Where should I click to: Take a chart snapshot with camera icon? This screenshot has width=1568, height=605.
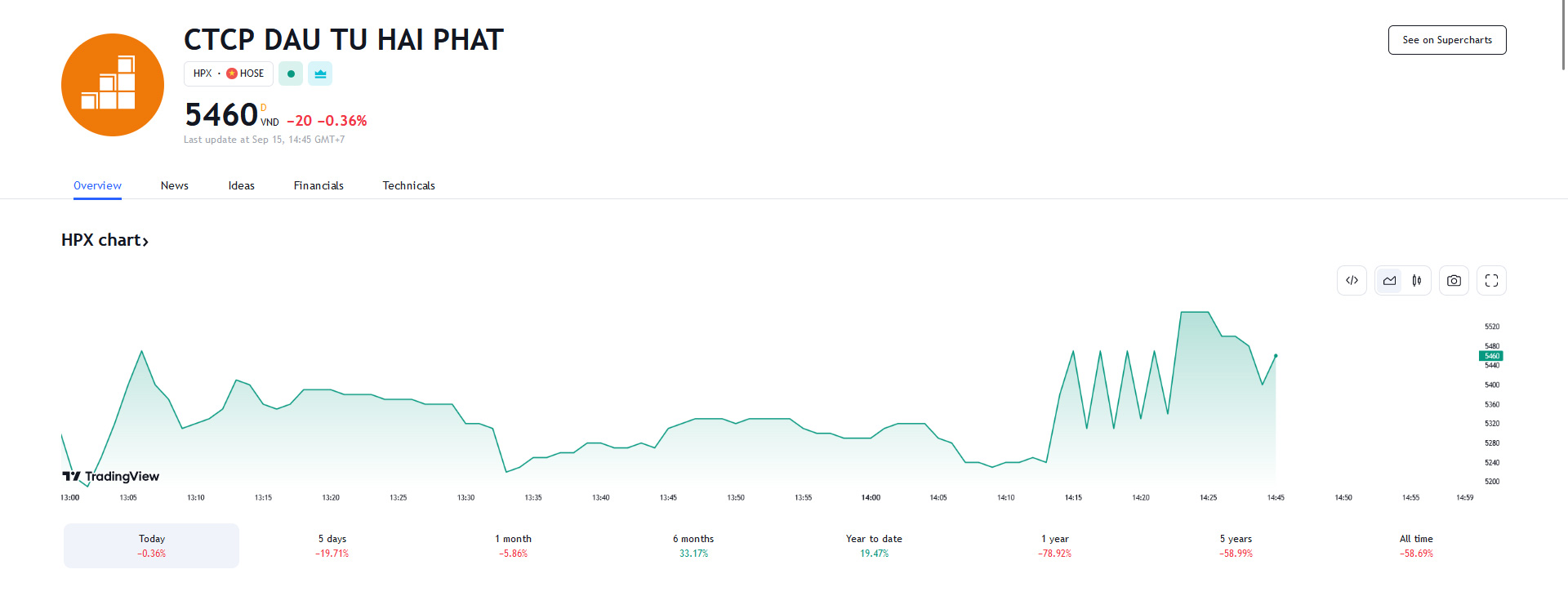point(1454,281)
